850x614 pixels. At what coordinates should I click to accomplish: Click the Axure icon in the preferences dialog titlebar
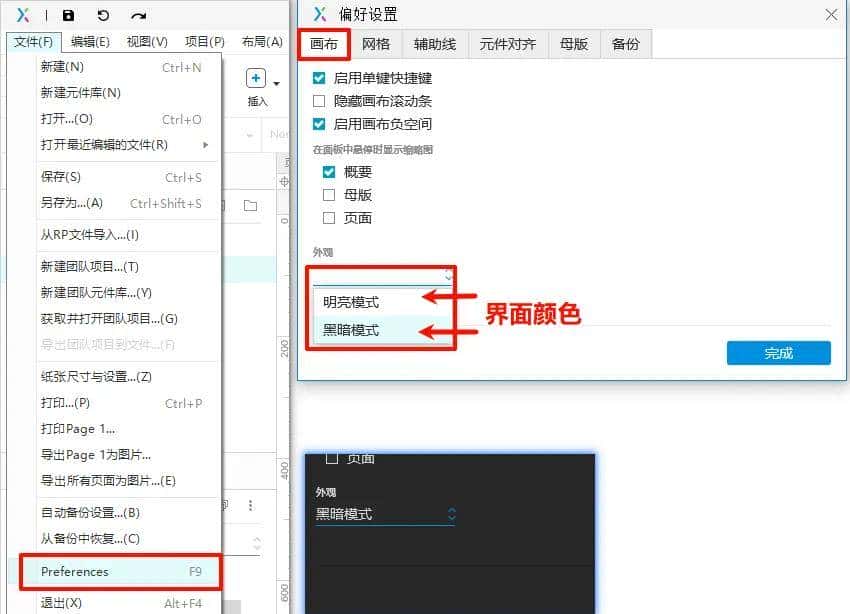point(320,14)
